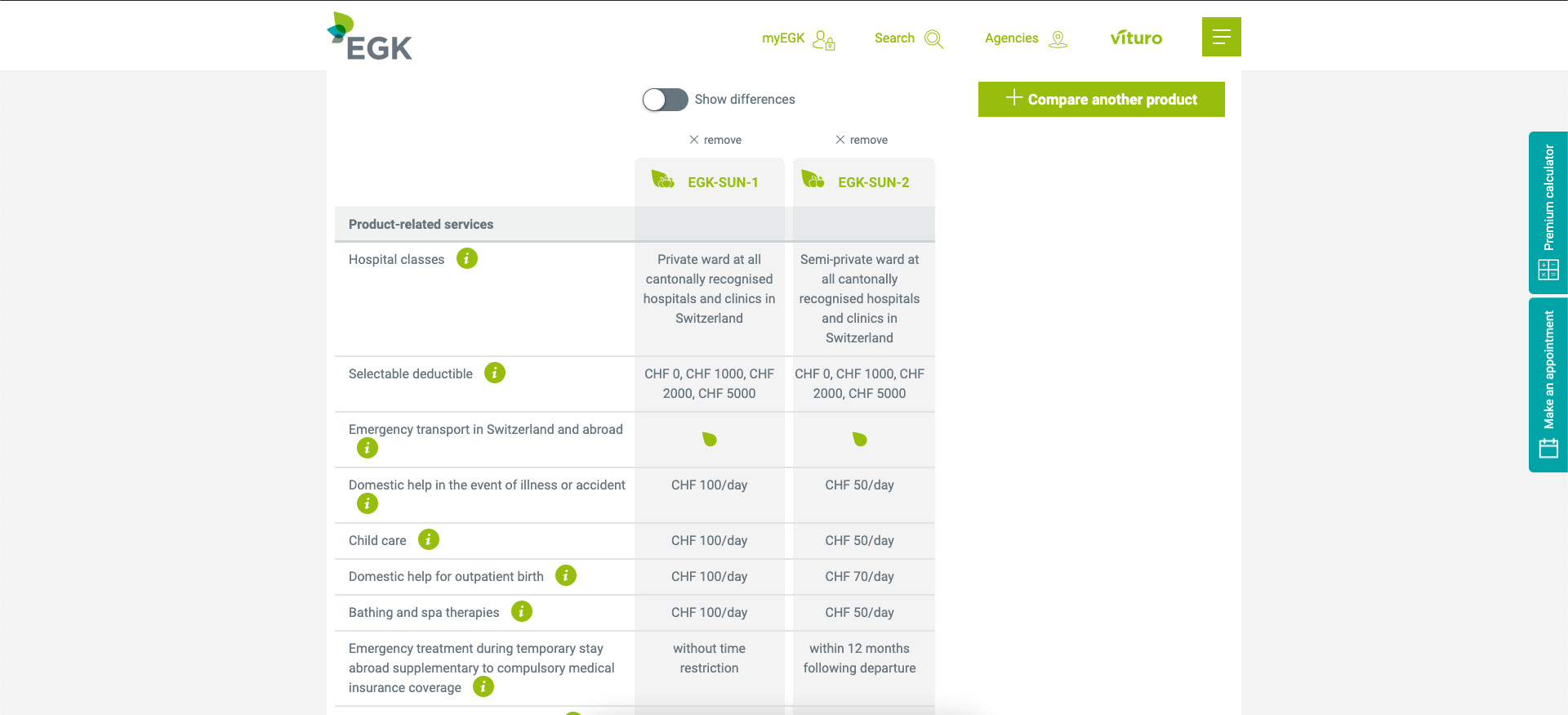
Task: Select 'Semi-private ward' cell text
Action: [x=859, y=298]
